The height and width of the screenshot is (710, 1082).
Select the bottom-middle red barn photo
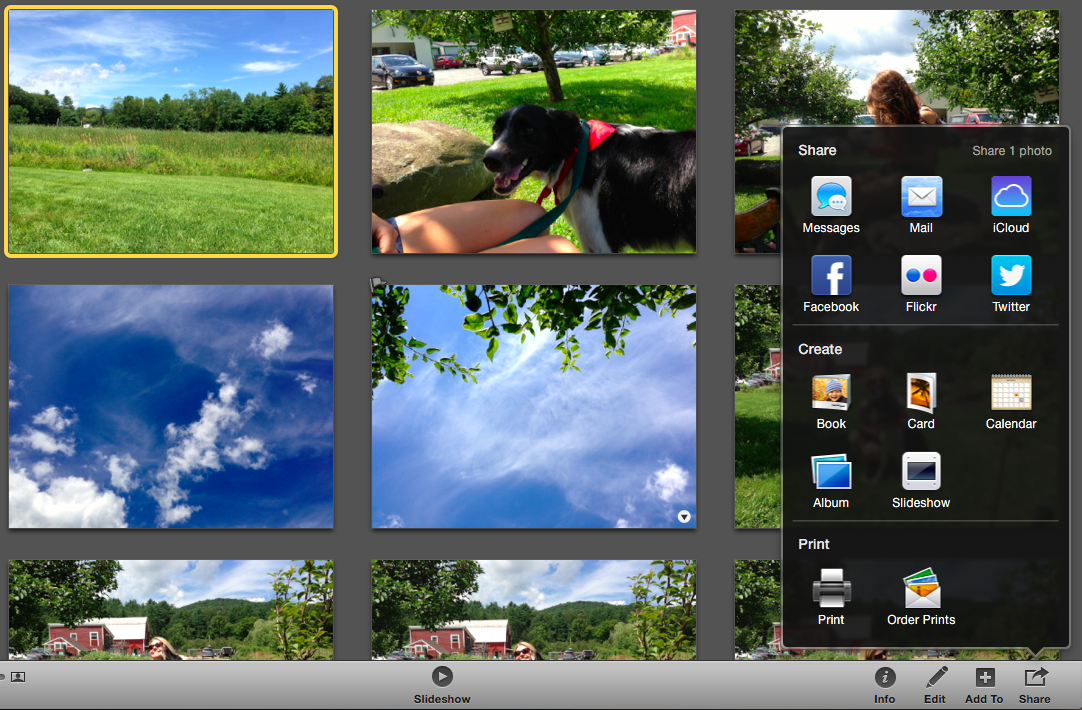click(x=533, y=609)
